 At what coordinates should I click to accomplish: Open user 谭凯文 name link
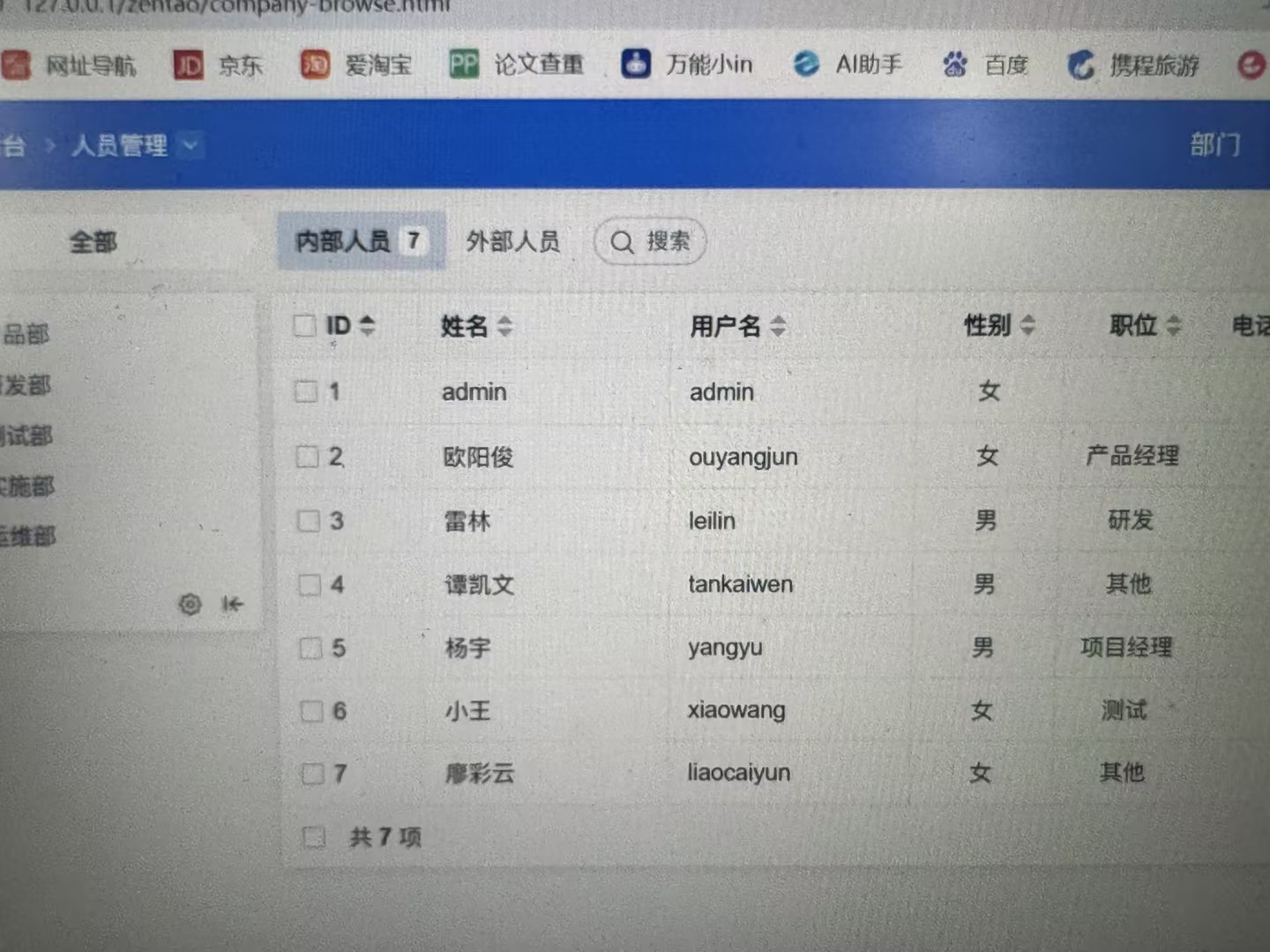coord(479,585)
